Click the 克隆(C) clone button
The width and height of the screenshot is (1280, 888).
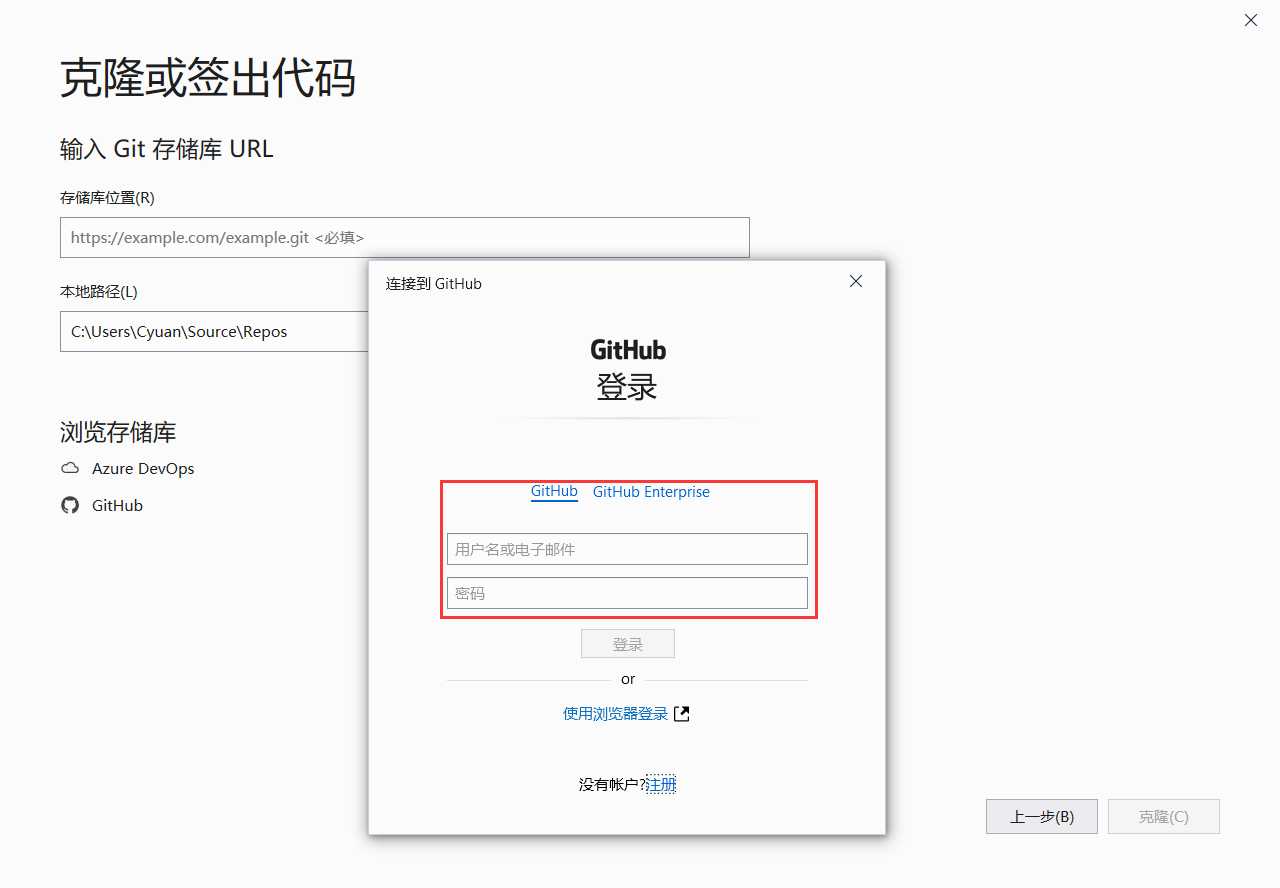point(1164,817)
